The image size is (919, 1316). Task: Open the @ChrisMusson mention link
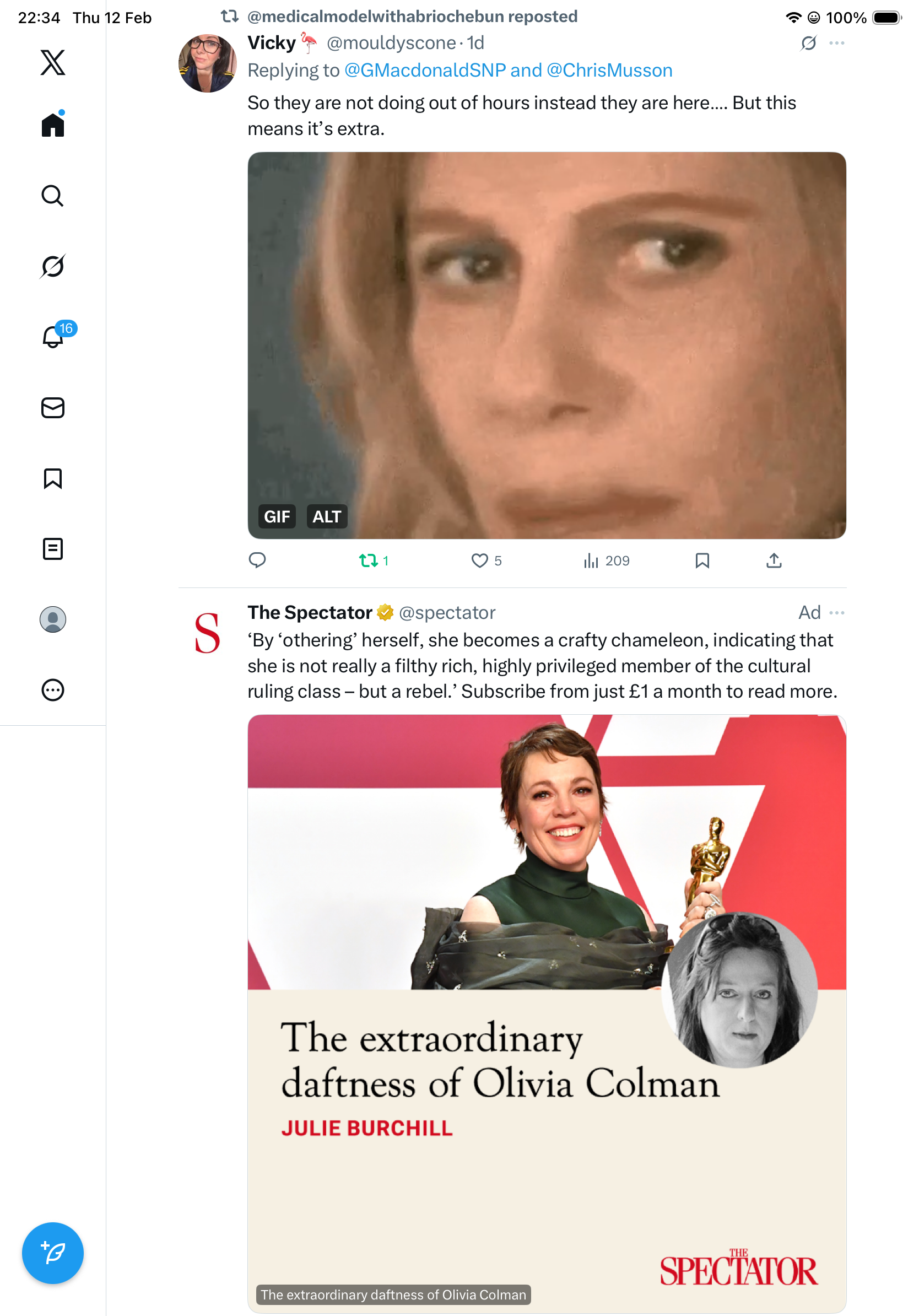click(609, 70)
